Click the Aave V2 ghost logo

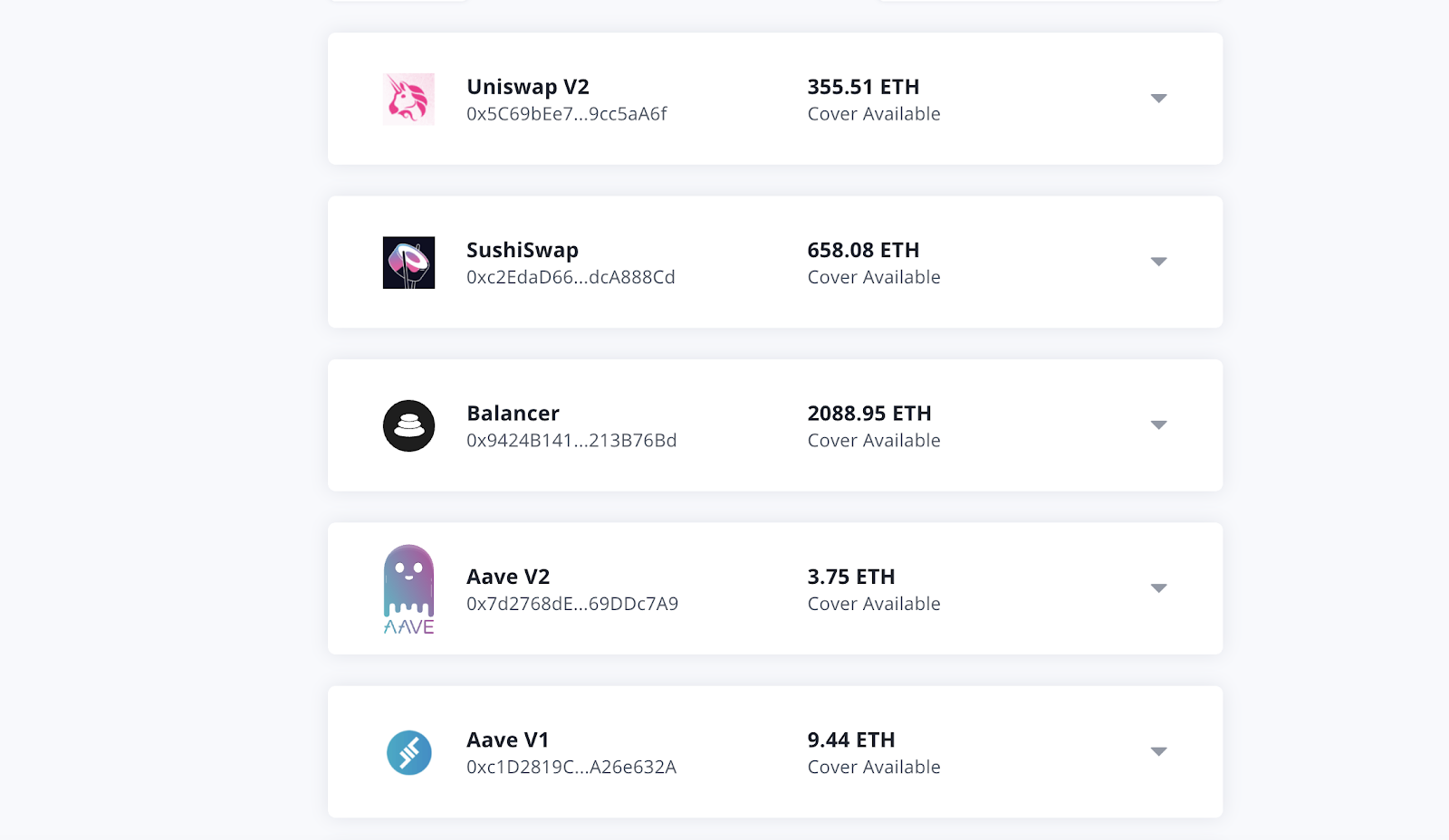coord(408,589)
